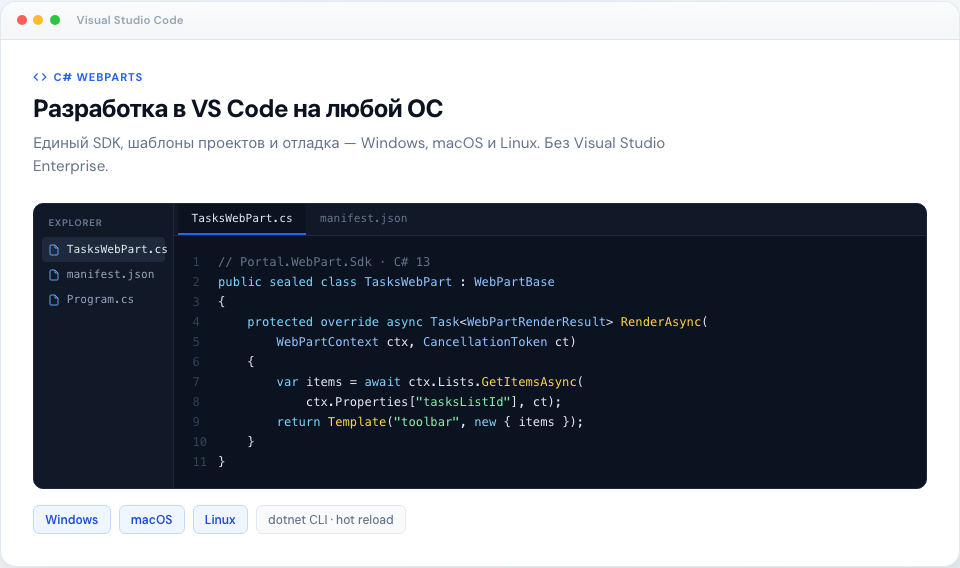Click WebPartBase in the code
Screen dimensions: 960x568
514,282
